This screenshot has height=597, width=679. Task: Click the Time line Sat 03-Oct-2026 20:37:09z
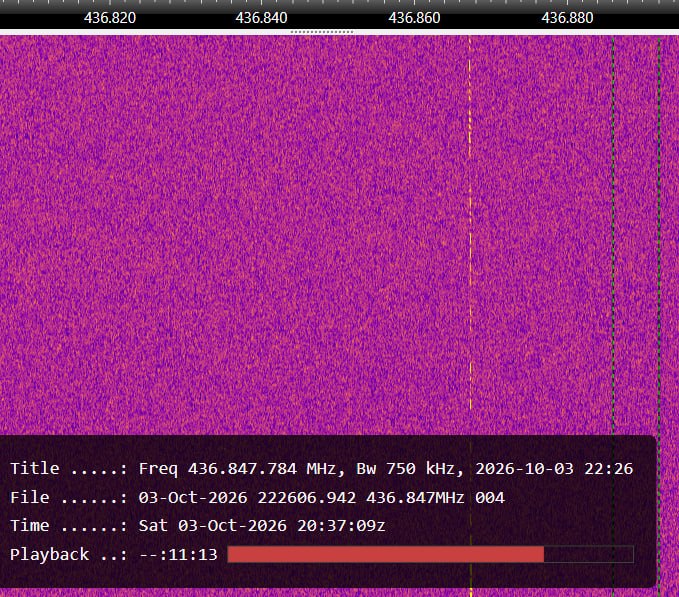[x=197, y=526]
